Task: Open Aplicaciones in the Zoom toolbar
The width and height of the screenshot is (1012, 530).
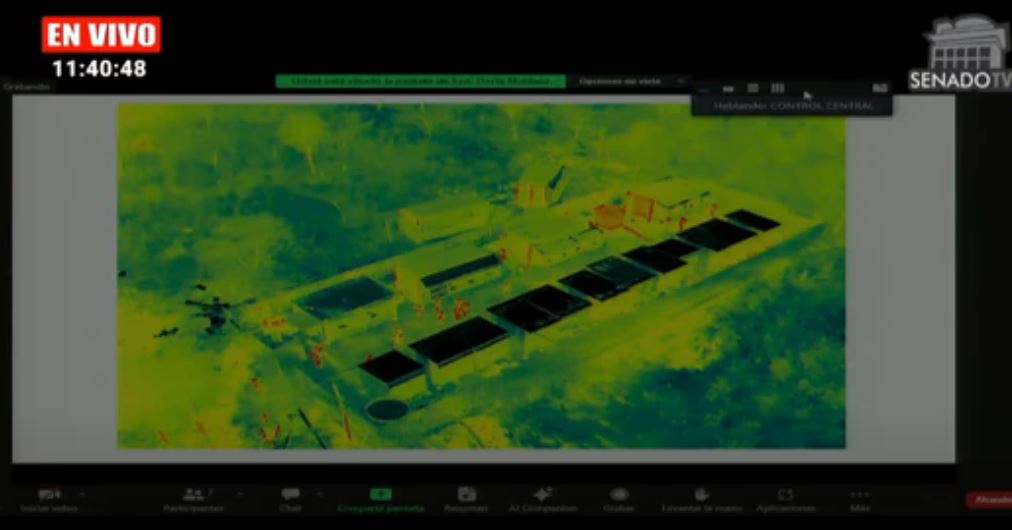Action: 785,500
